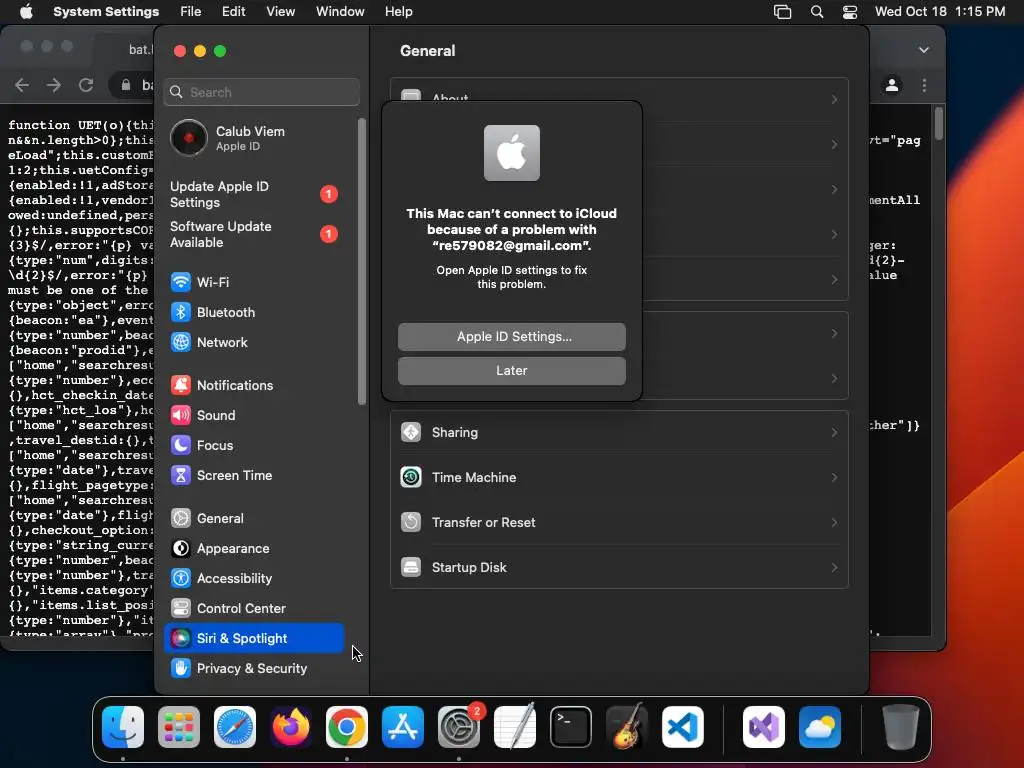Open the View menu

click(x=281, y=12)
